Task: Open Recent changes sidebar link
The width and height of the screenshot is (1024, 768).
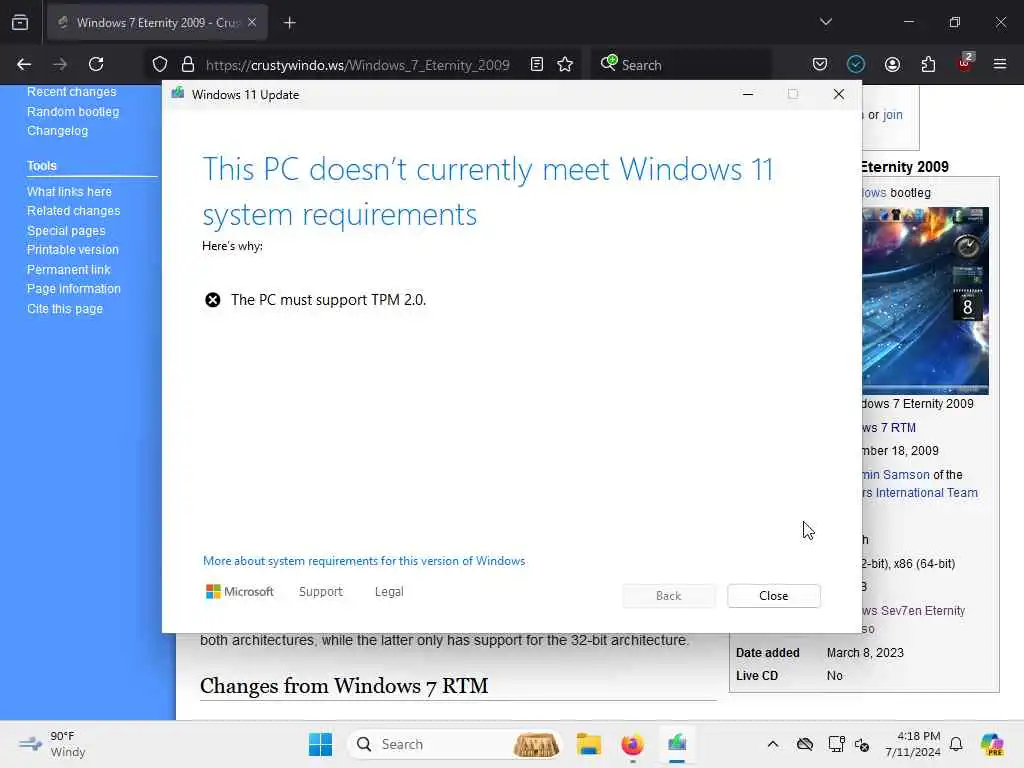Action: (x=71, y=92)
